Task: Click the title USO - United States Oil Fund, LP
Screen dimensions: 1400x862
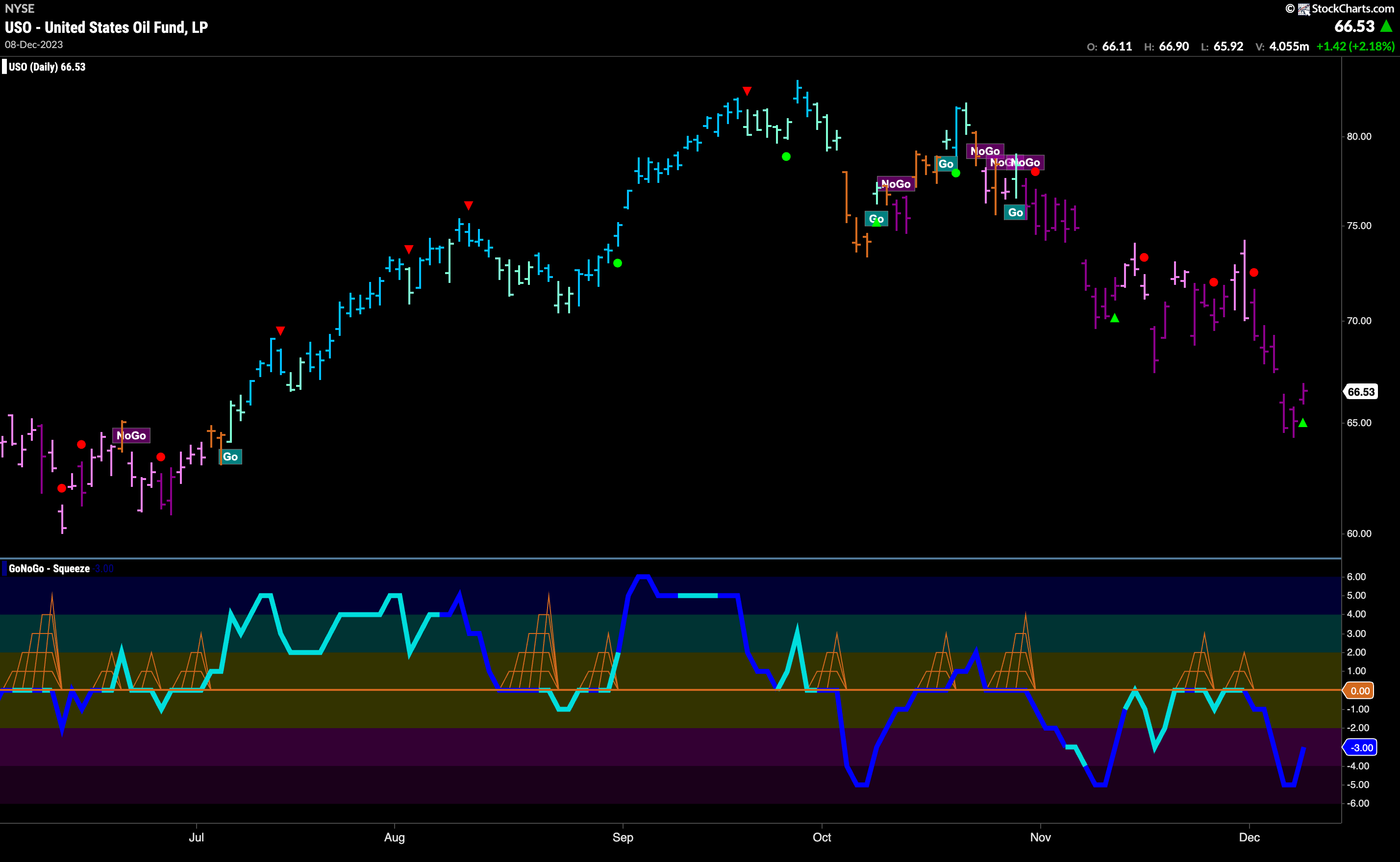Action: click(106, 27)
